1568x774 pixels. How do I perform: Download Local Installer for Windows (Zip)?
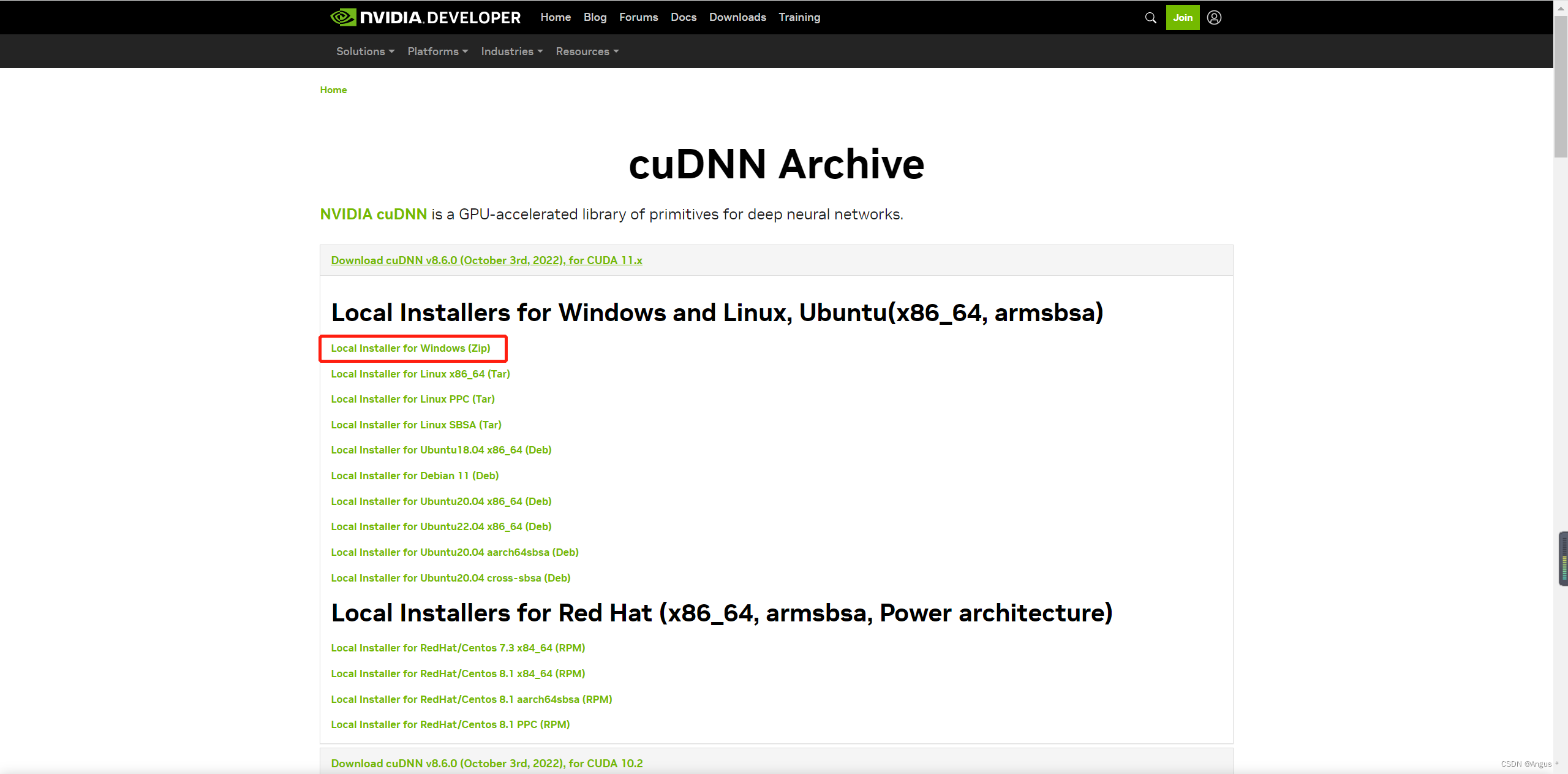point(410,348)
